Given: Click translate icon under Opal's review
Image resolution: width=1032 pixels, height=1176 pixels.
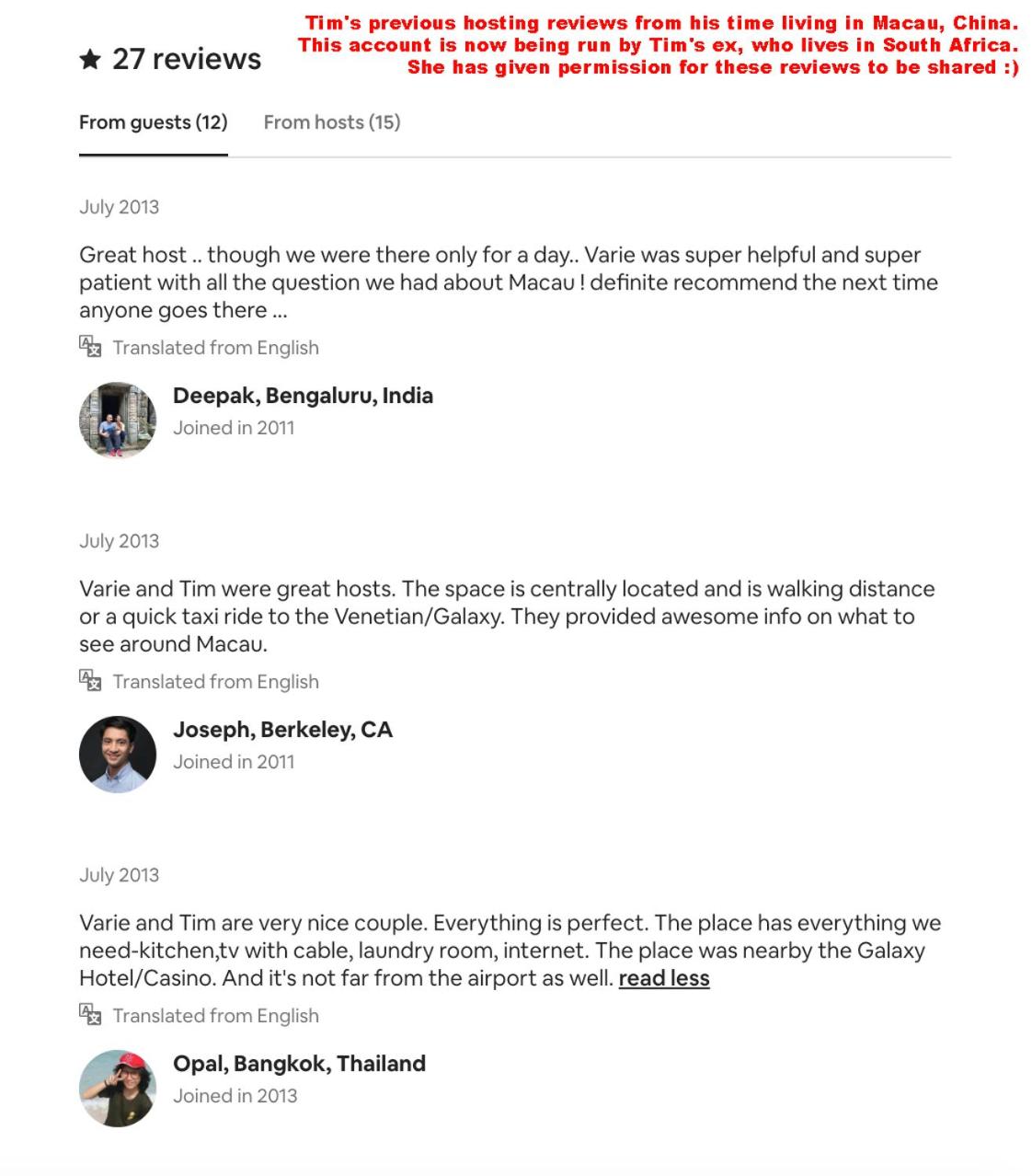Looking at the screenshot, I should tap(89, 1015).
